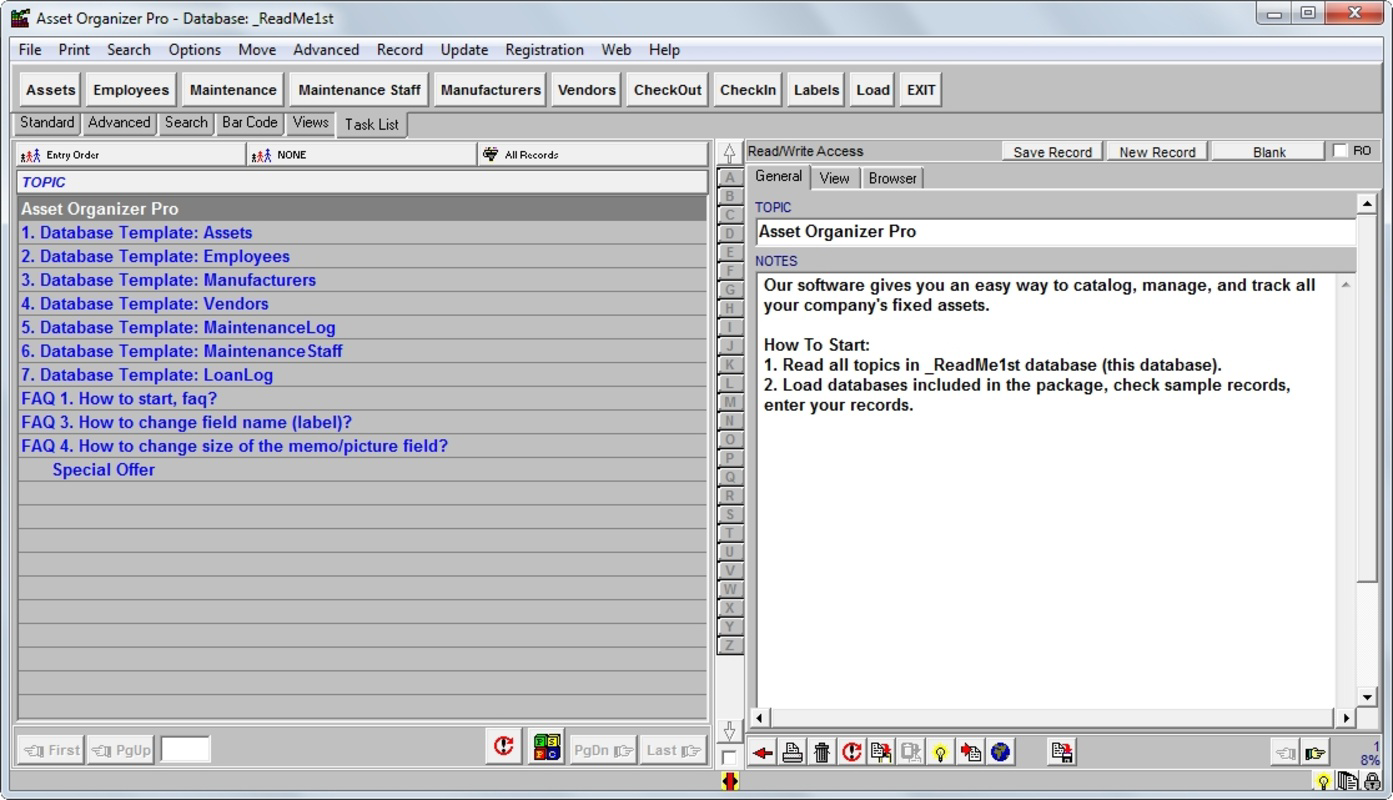1393x800 pixels.
Task: Click the CheckOut button
Action: click(667, 90)
